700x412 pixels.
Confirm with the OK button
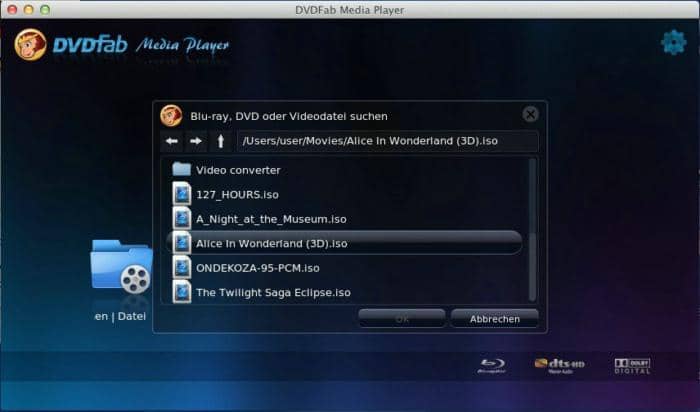(402, 319)
